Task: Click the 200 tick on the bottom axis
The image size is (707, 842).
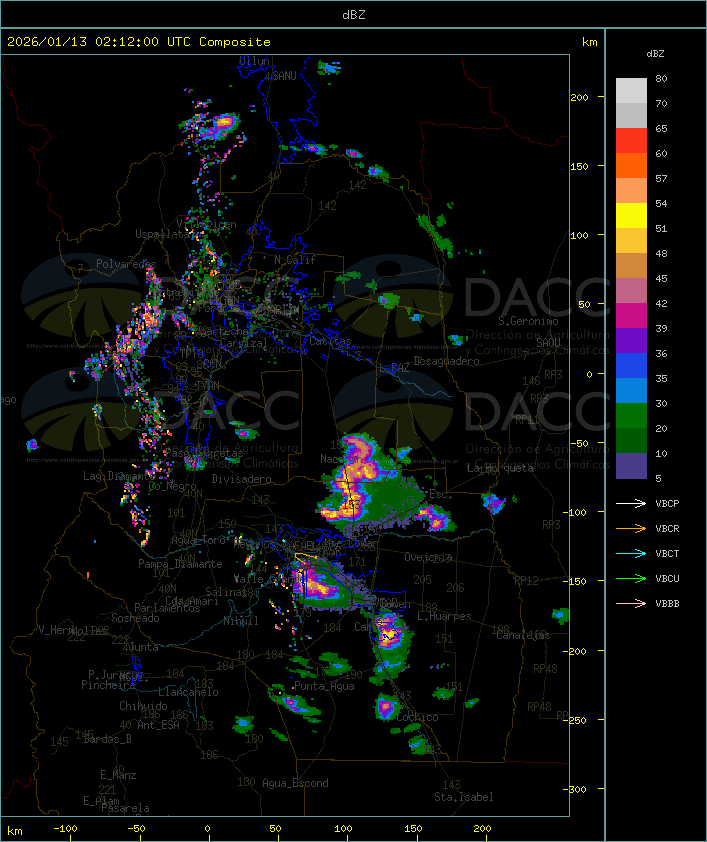Action: click(x=482, y=829)
